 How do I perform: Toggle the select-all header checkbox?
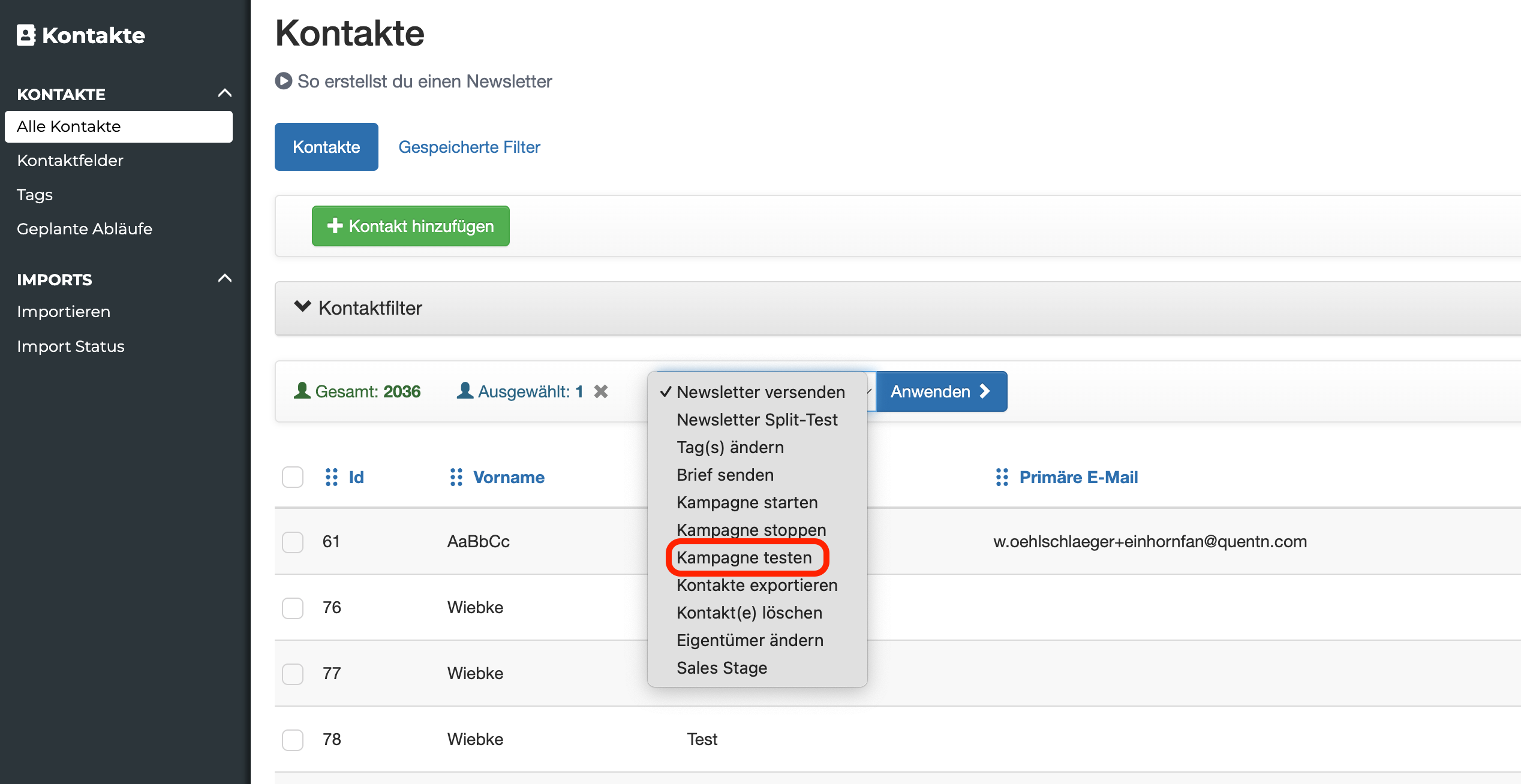(x=293, y=477)
